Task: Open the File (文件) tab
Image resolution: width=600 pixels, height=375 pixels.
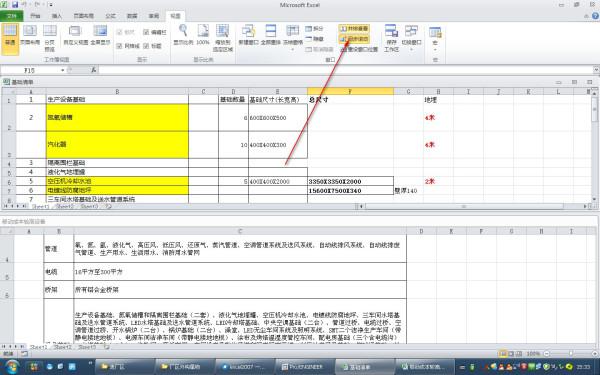Action: (x=12, y=16)
